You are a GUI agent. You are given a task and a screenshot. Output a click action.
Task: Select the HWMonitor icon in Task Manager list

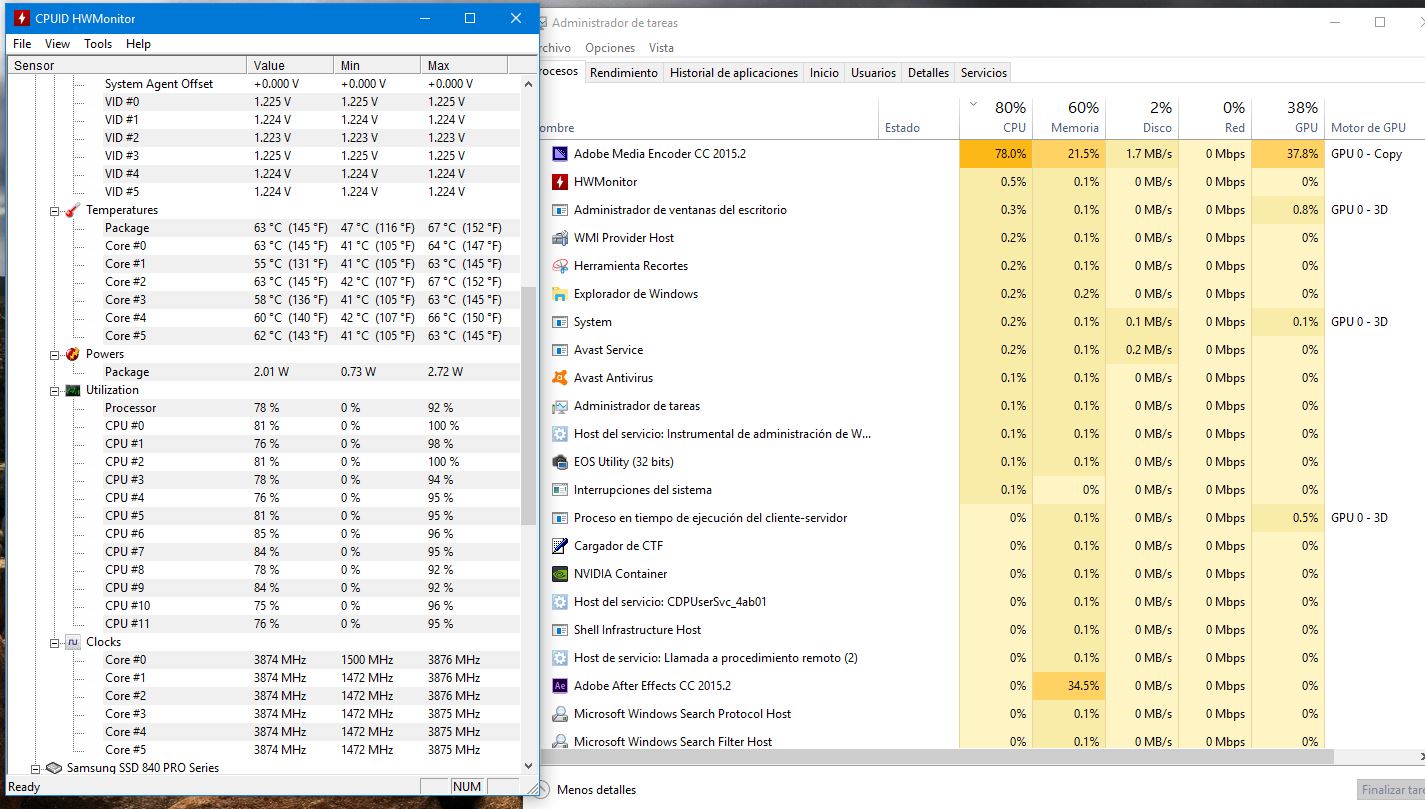560,182
